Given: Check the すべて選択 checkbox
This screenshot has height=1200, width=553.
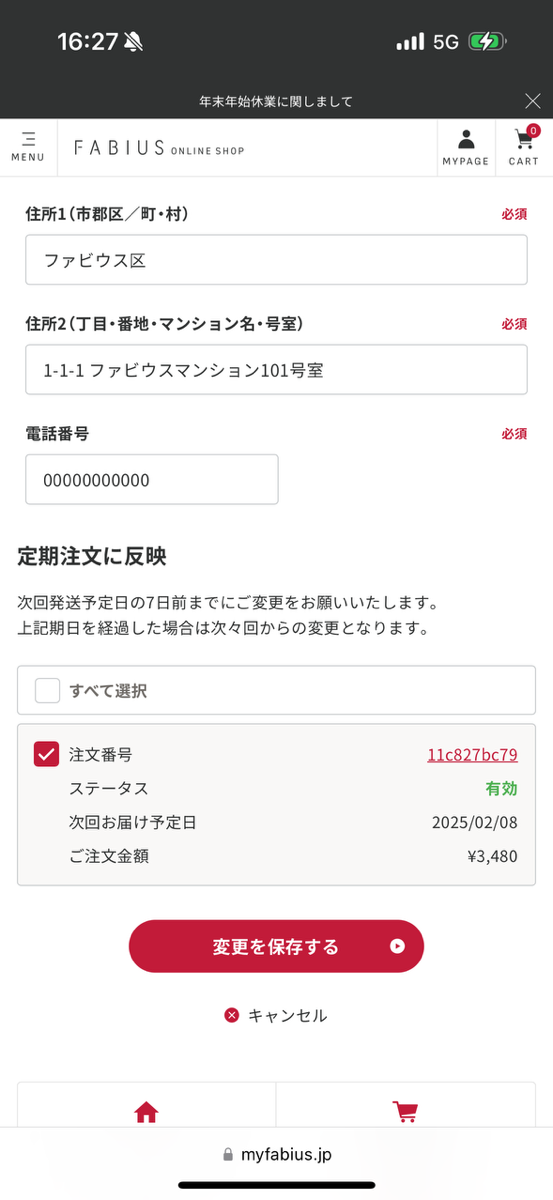Looking at the screenshot, I should (x=47, y=690).
